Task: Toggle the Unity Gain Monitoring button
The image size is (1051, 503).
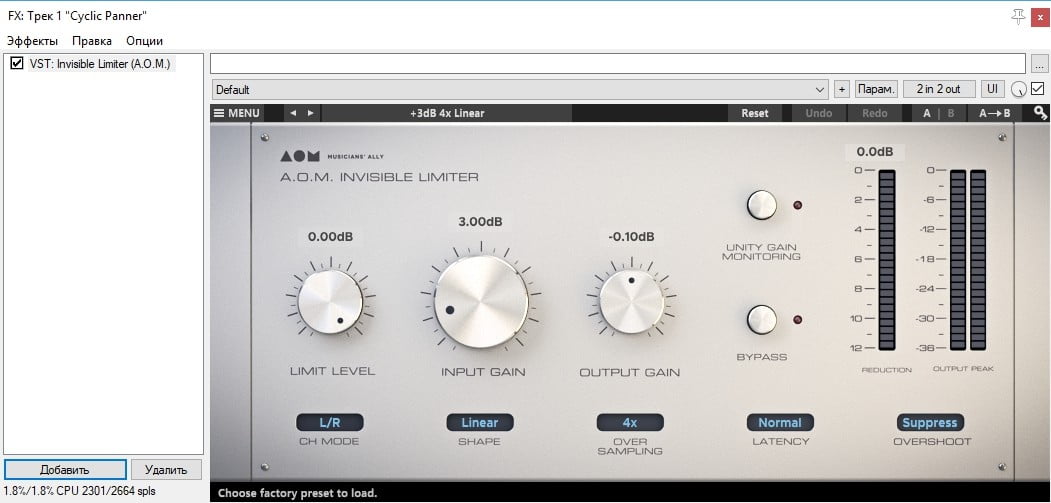Action: (762, 205)
